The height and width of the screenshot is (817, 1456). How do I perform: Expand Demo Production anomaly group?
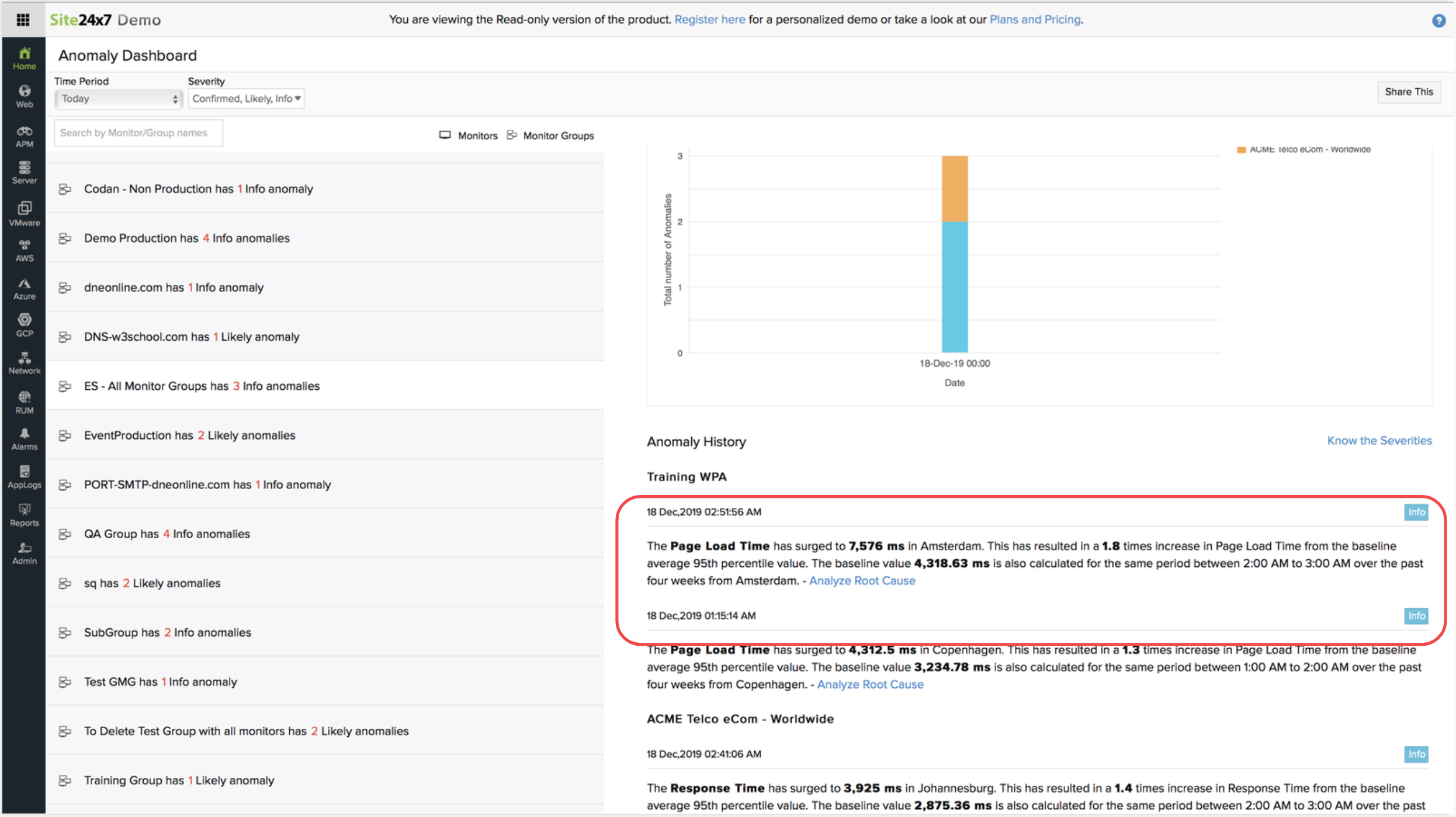pyautogui.click(x=187, y=238)
